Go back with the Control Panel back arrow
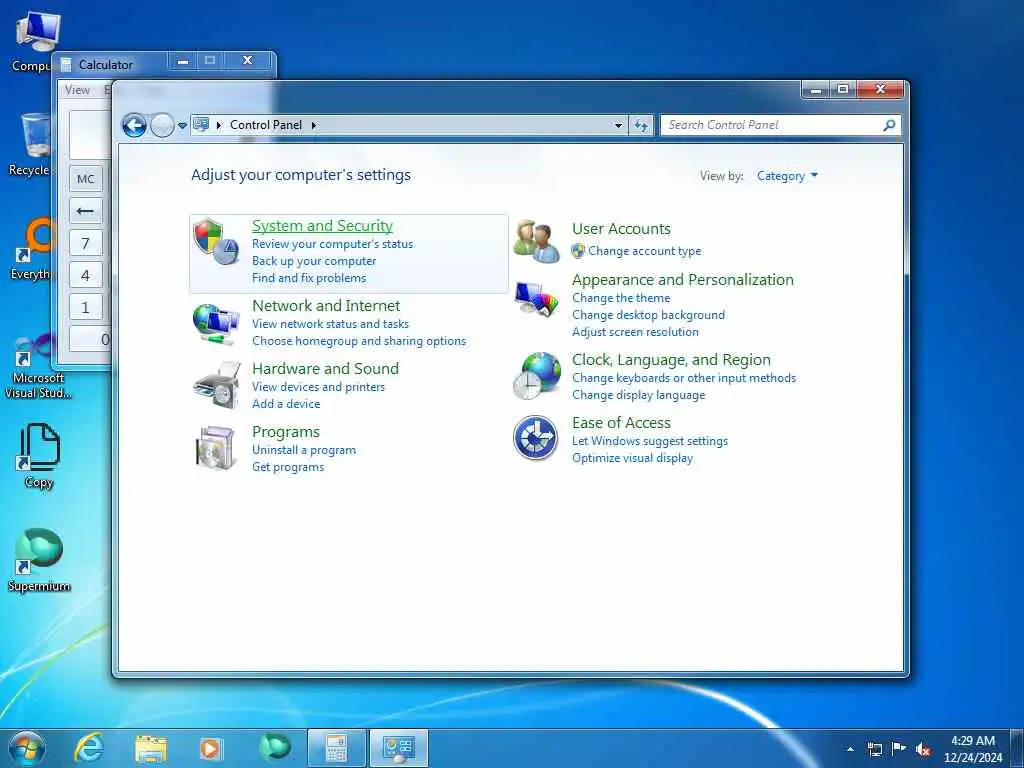This screenshot has height=768, width=1024. tap(135, 125)
